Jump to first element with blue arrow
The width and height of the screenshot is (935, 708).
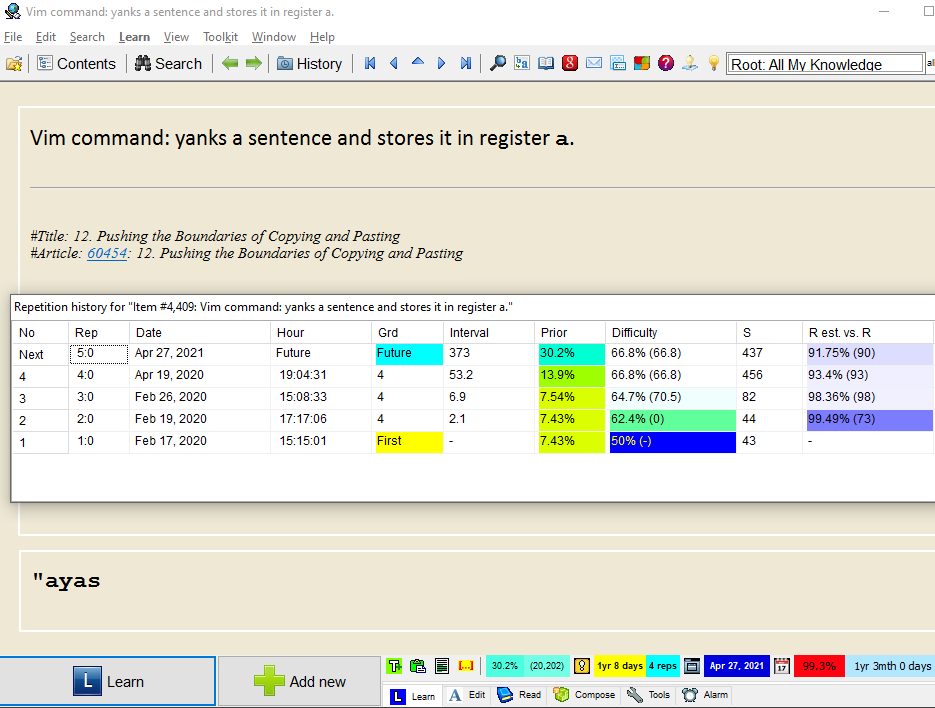click(370, 63)
